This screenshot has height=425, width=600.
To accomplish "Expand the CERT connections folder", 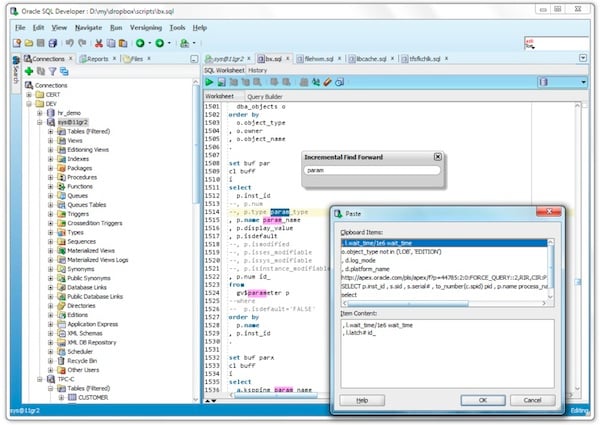I will point(27,94).
